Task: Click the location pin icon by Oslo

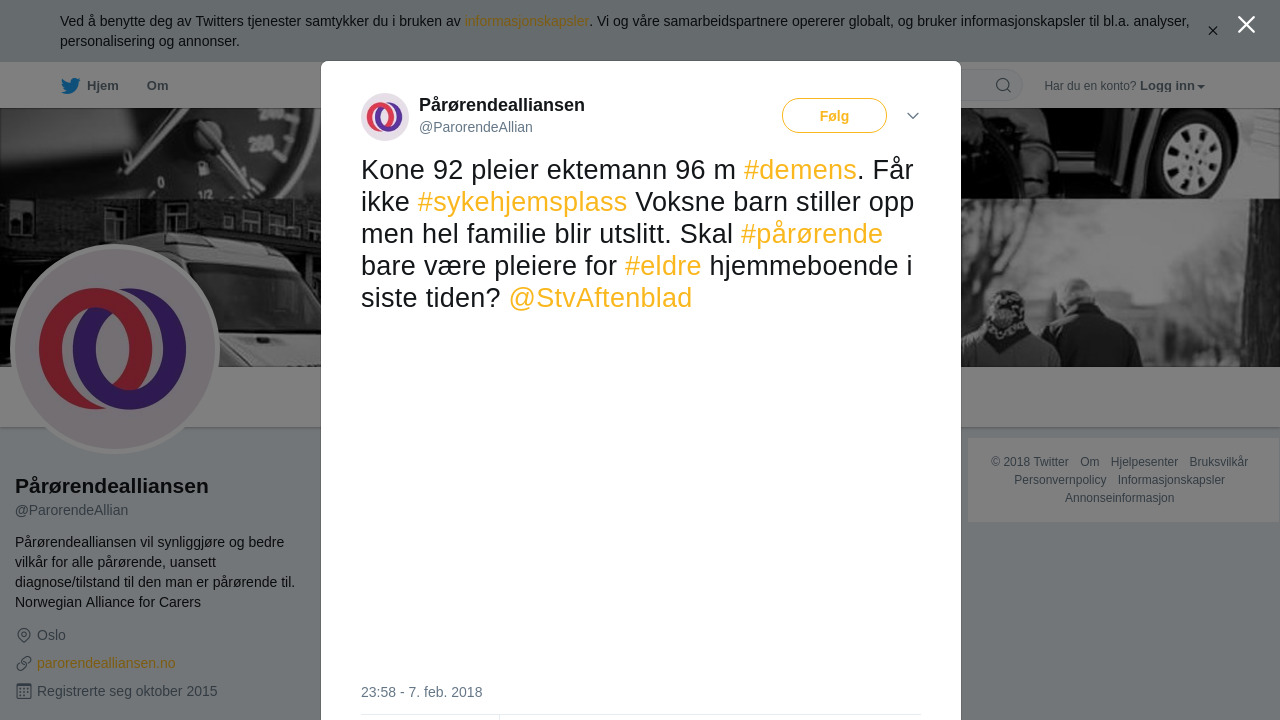Action: click(x=24, y=635)
